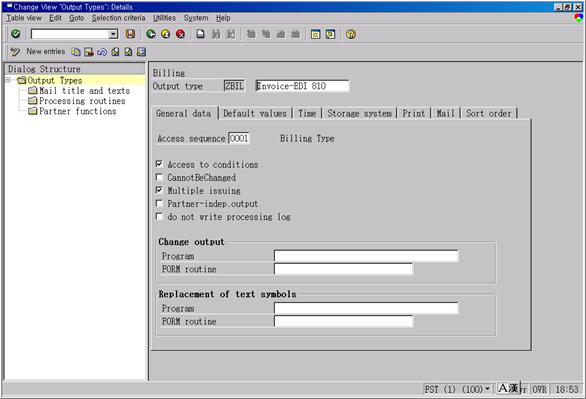Click the green Enter checkmark icon

click(16, 34)
